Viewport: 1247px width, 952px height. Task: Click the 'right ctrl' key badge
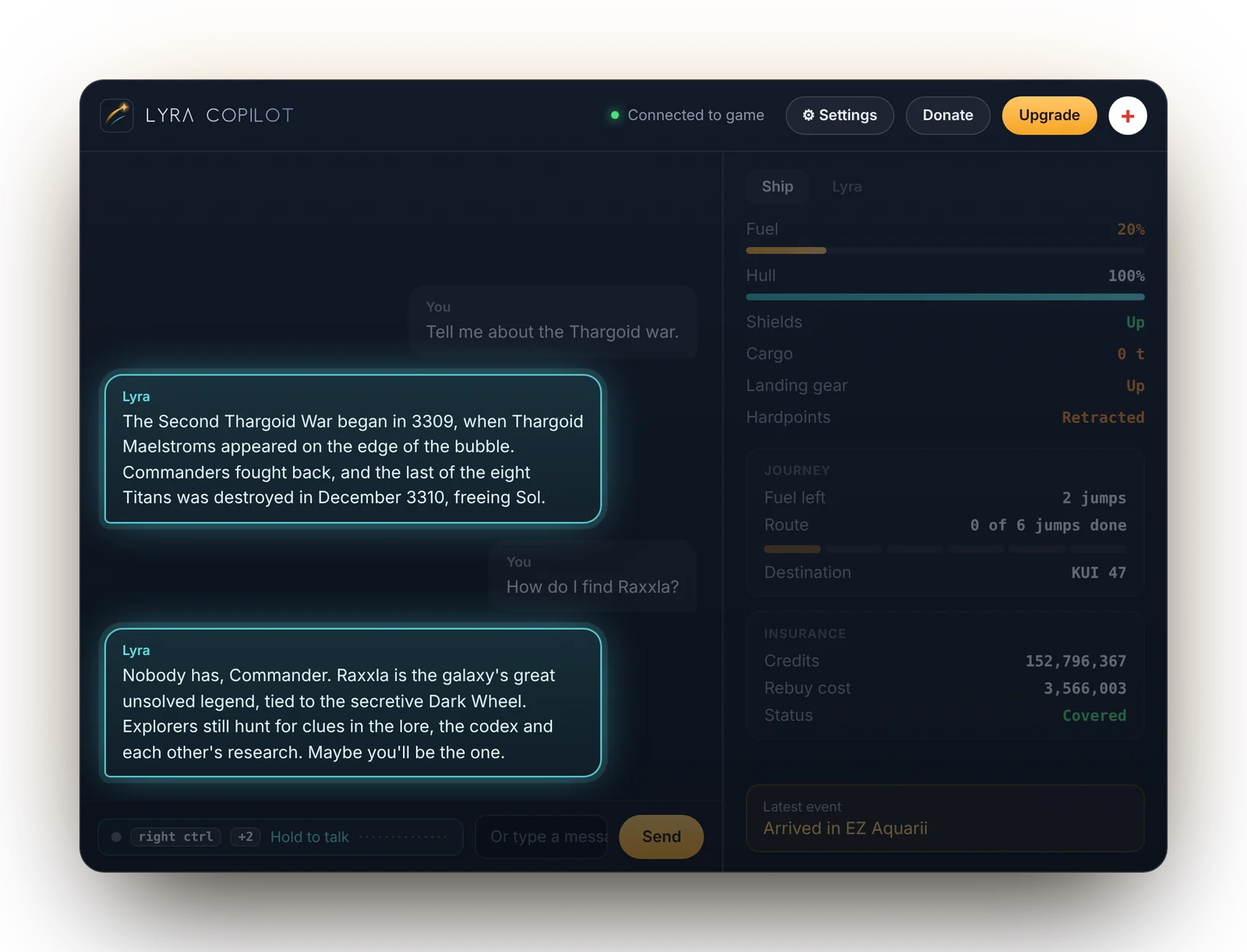(x=175, y=837)
